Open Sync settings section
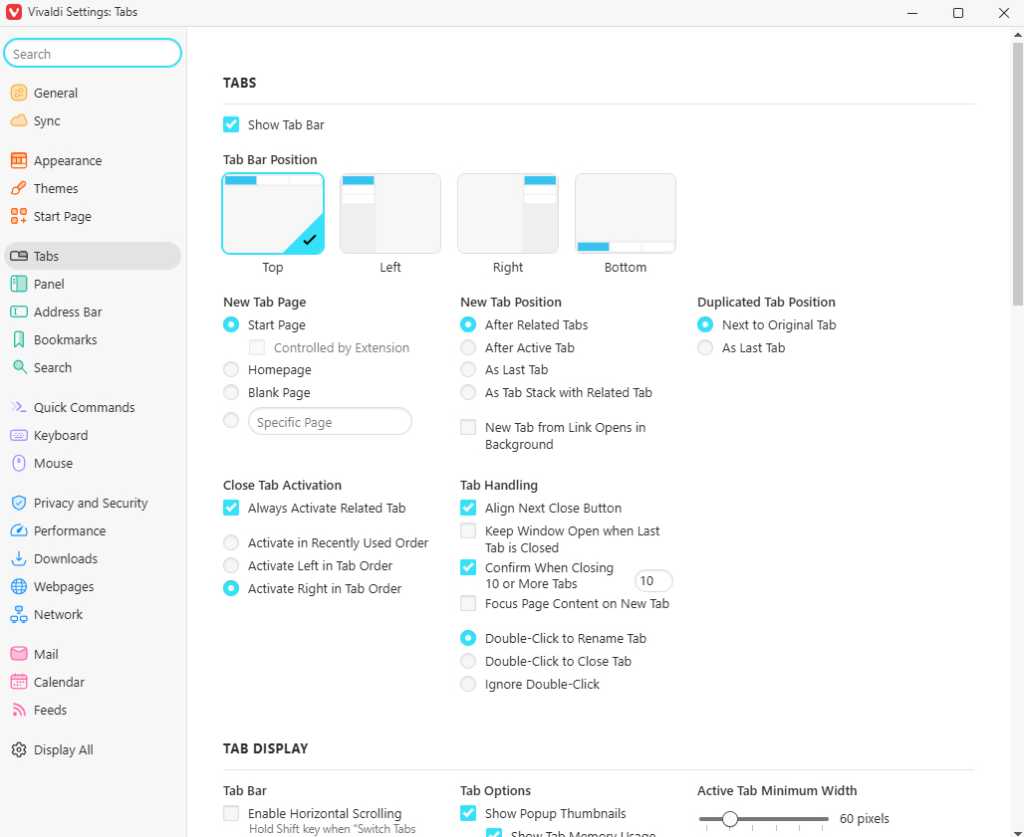 click(47, 120)
